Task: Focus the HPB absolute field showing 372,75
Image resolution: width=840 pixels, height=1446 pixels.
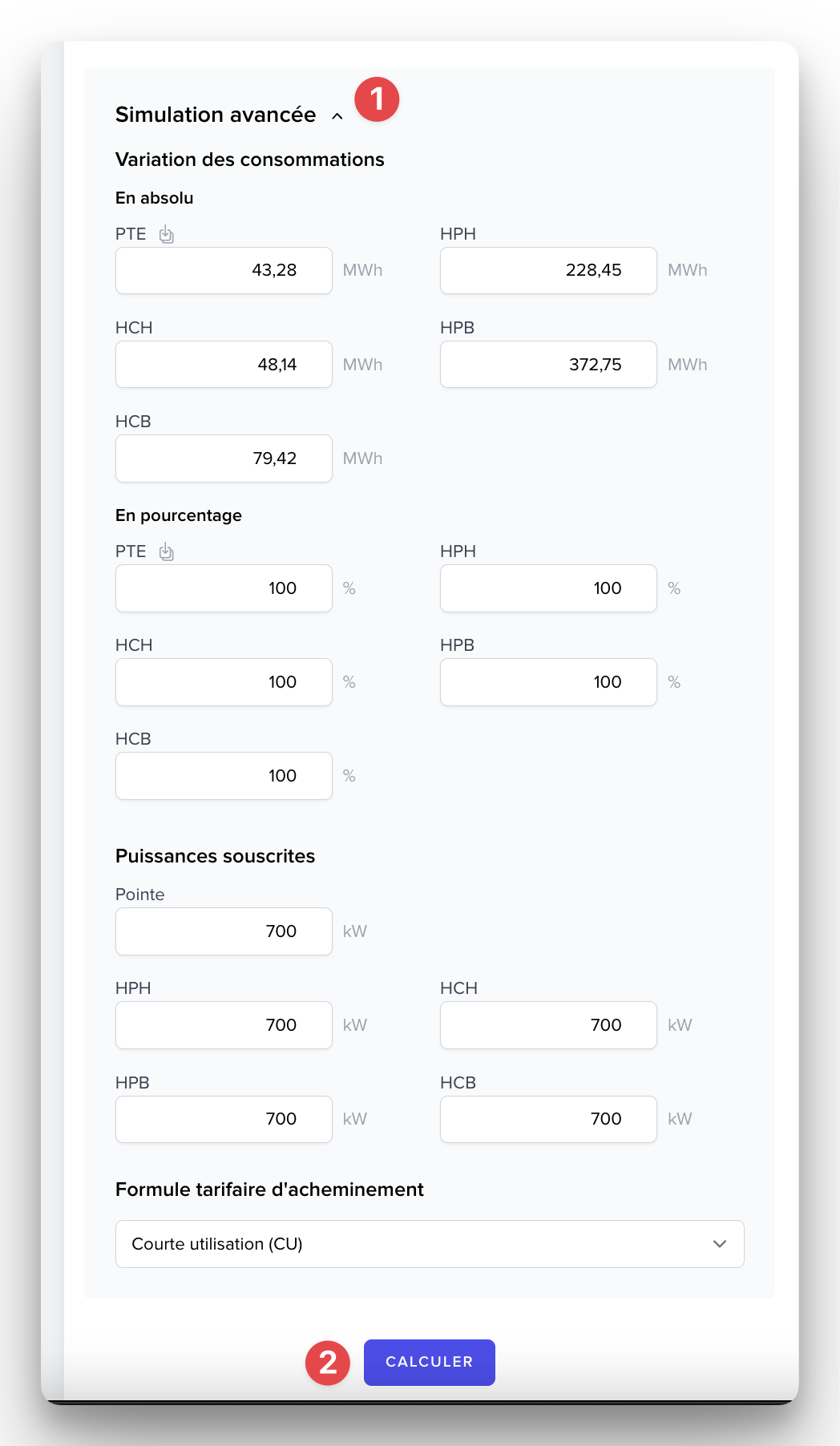Action: [548, 365]
